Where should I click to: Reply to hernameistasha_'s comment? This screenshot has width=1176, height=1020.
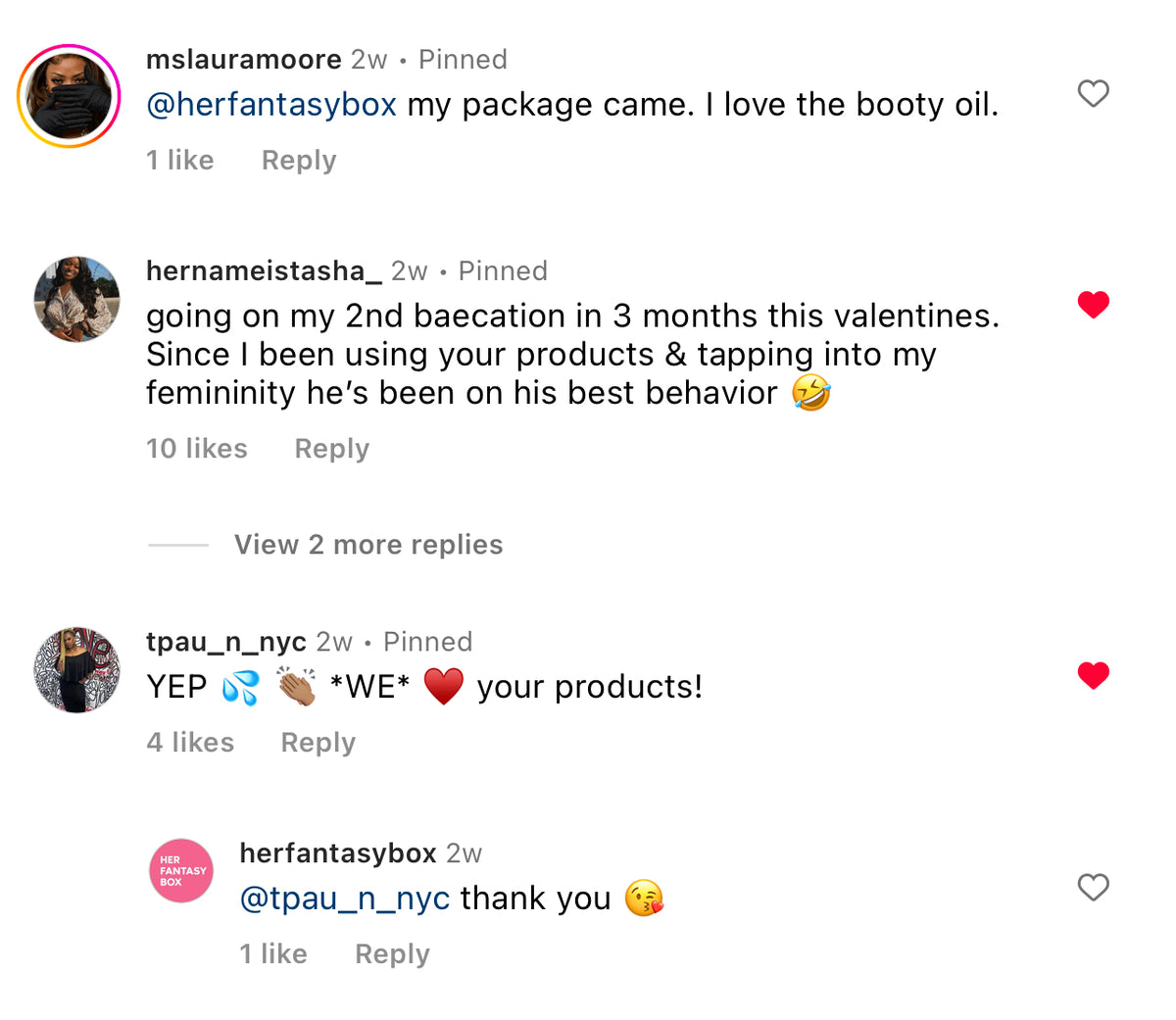[331, 448]
